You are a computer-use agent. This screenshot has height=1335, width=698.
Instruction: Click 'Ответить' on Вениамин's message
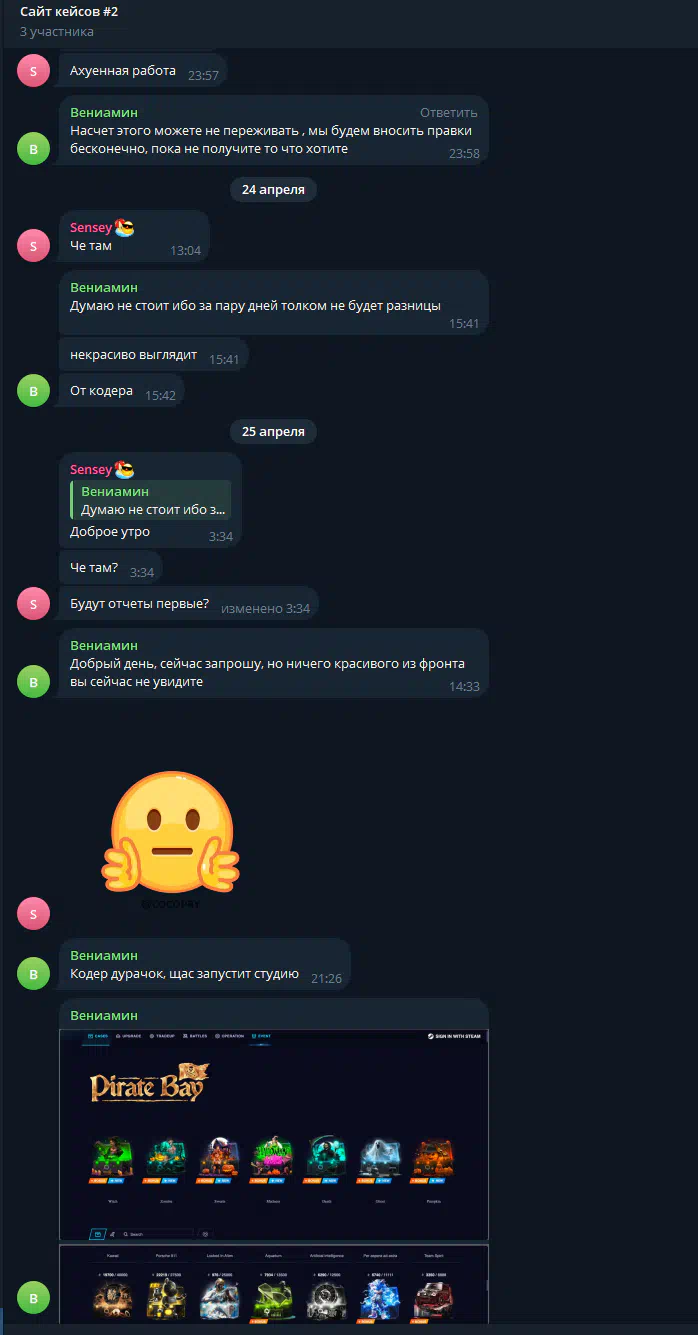tap(448, 112)
